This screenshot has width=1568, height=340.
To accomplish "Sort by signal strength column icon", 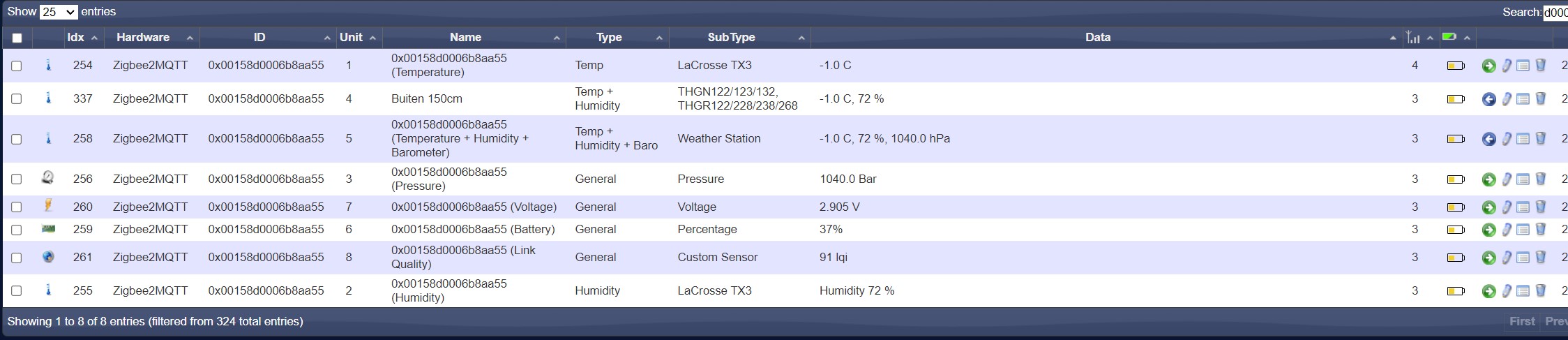I will click(1413, 38).
